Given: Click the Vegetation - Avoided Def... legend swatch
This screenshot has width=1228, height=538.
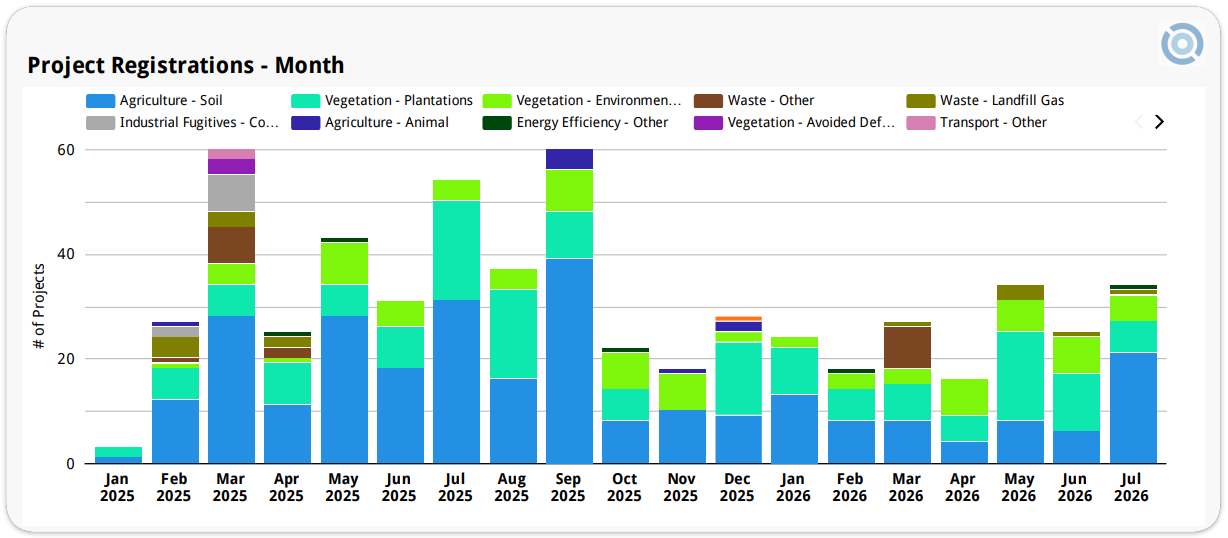Looking at the screenshot, I should (708, 123).
